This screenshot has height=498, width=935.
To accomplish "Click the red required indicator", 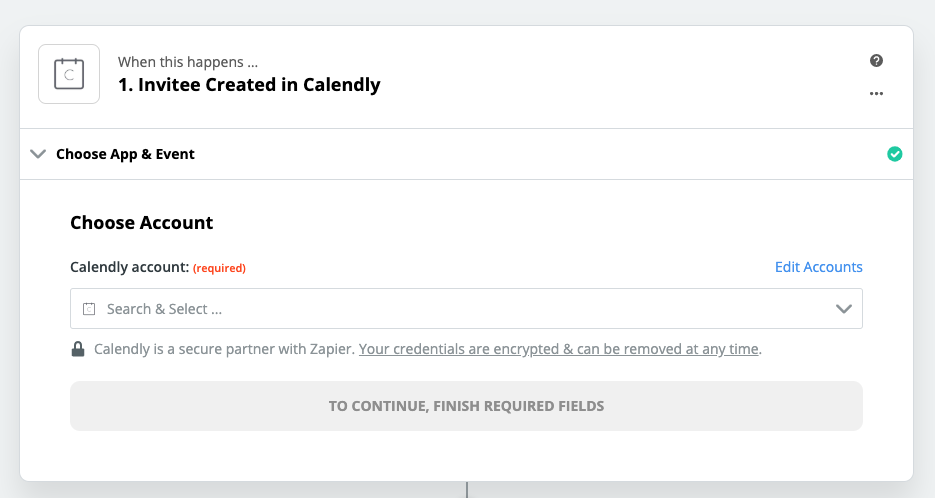I will coord(219,268).
